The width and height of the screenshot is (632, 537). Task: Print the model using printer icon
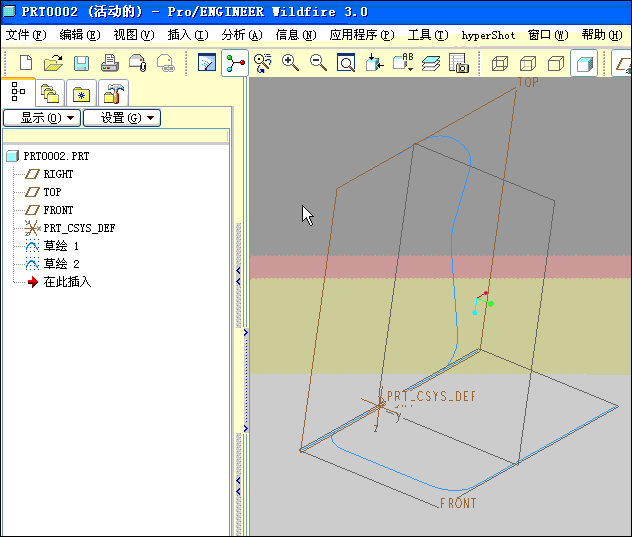click(x=109, y=63)
